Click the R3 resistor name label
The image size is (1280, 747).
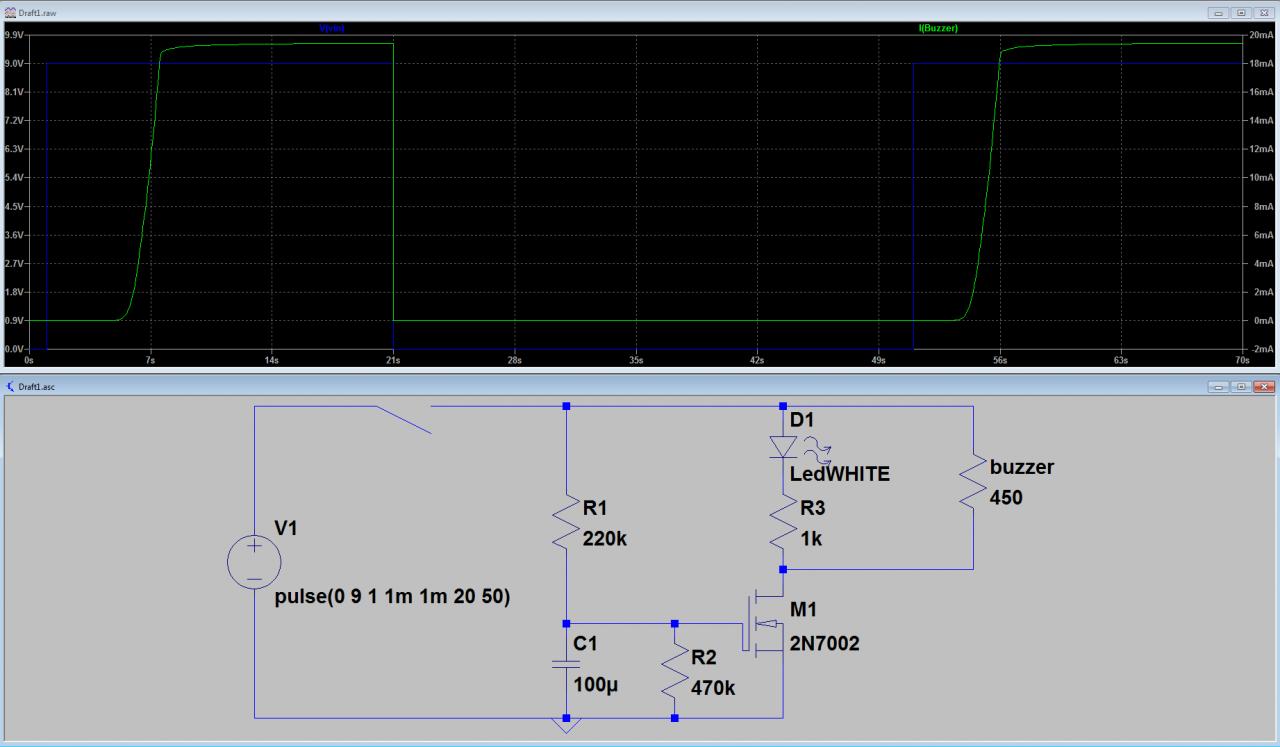[812, 510]
